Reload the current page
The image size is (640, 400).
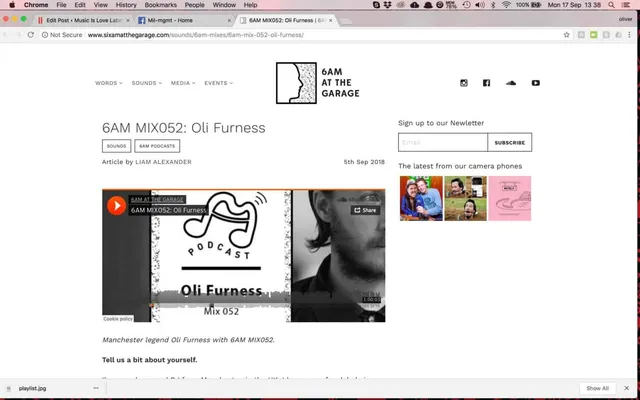pyautogui.click(x=30, y=35)
